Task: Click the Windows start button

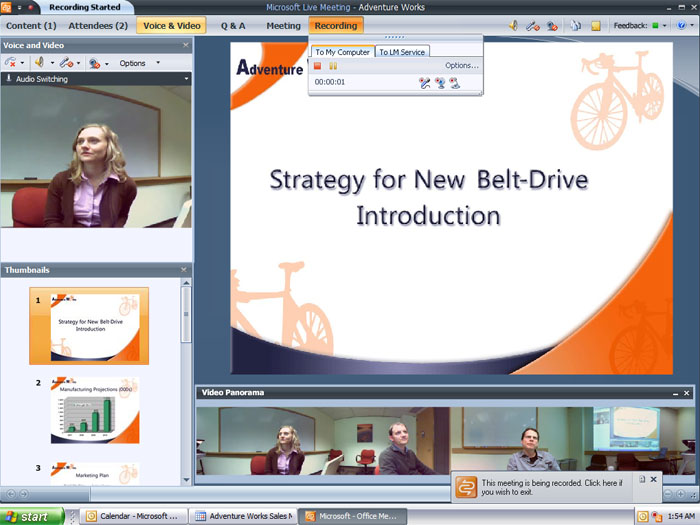Action: click(32, 517)
